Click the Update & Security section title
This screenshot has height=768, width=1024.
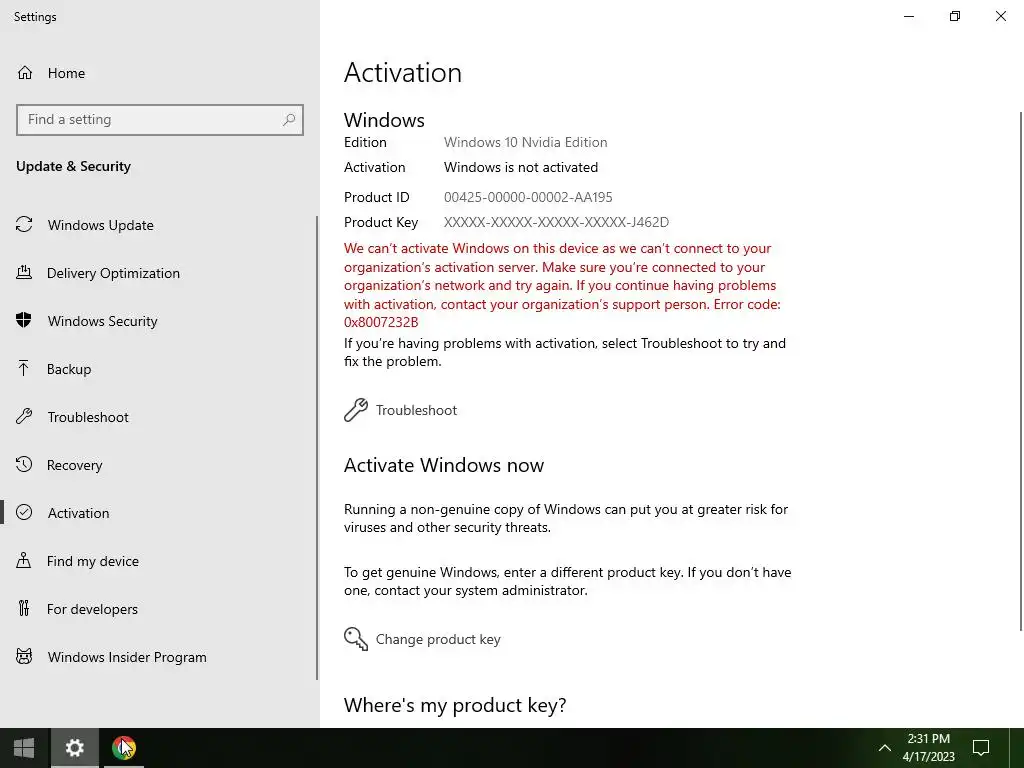(x=73, y=166)
